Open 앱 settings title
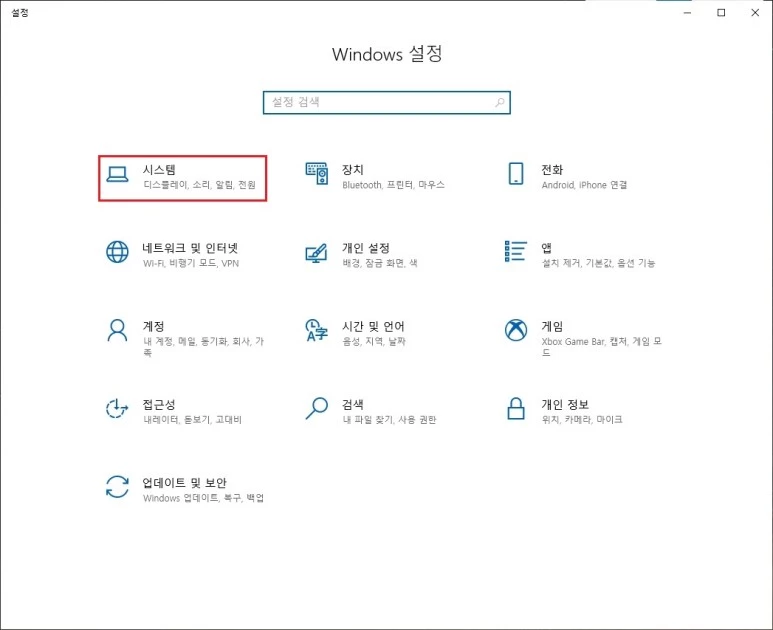 [x=547, y=248]
